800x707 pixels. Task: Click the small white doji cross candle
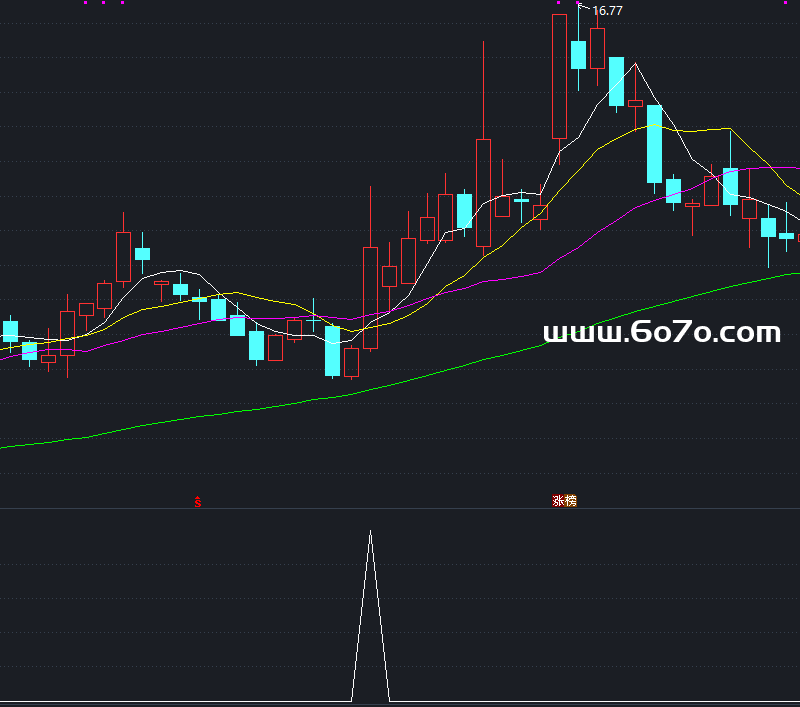click(x=521, y=201)
